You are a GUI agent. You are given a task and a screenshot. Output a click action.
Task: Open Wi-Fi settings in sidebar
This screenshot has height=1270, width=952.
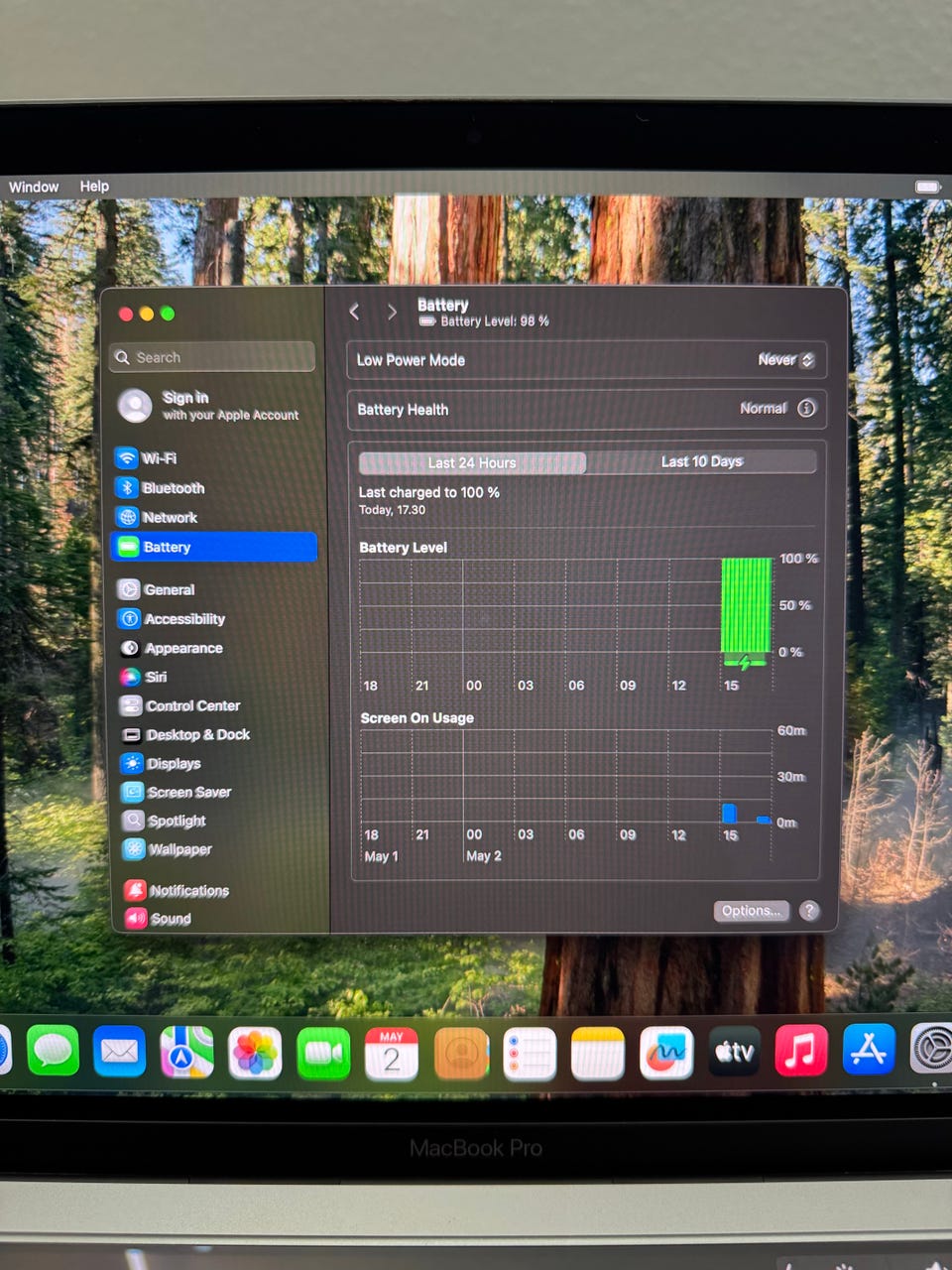[213, 458]
